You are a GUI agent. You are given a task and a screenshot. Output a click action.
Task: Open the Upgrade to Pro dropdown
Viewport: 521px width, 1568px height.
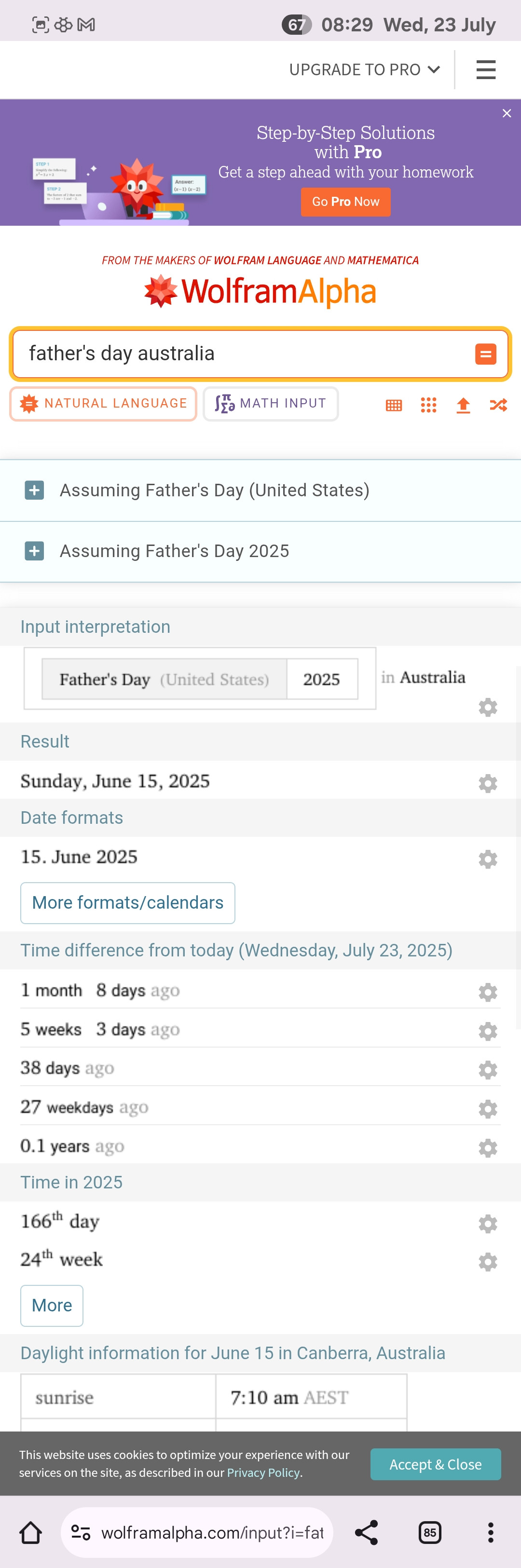pos(364,70)
